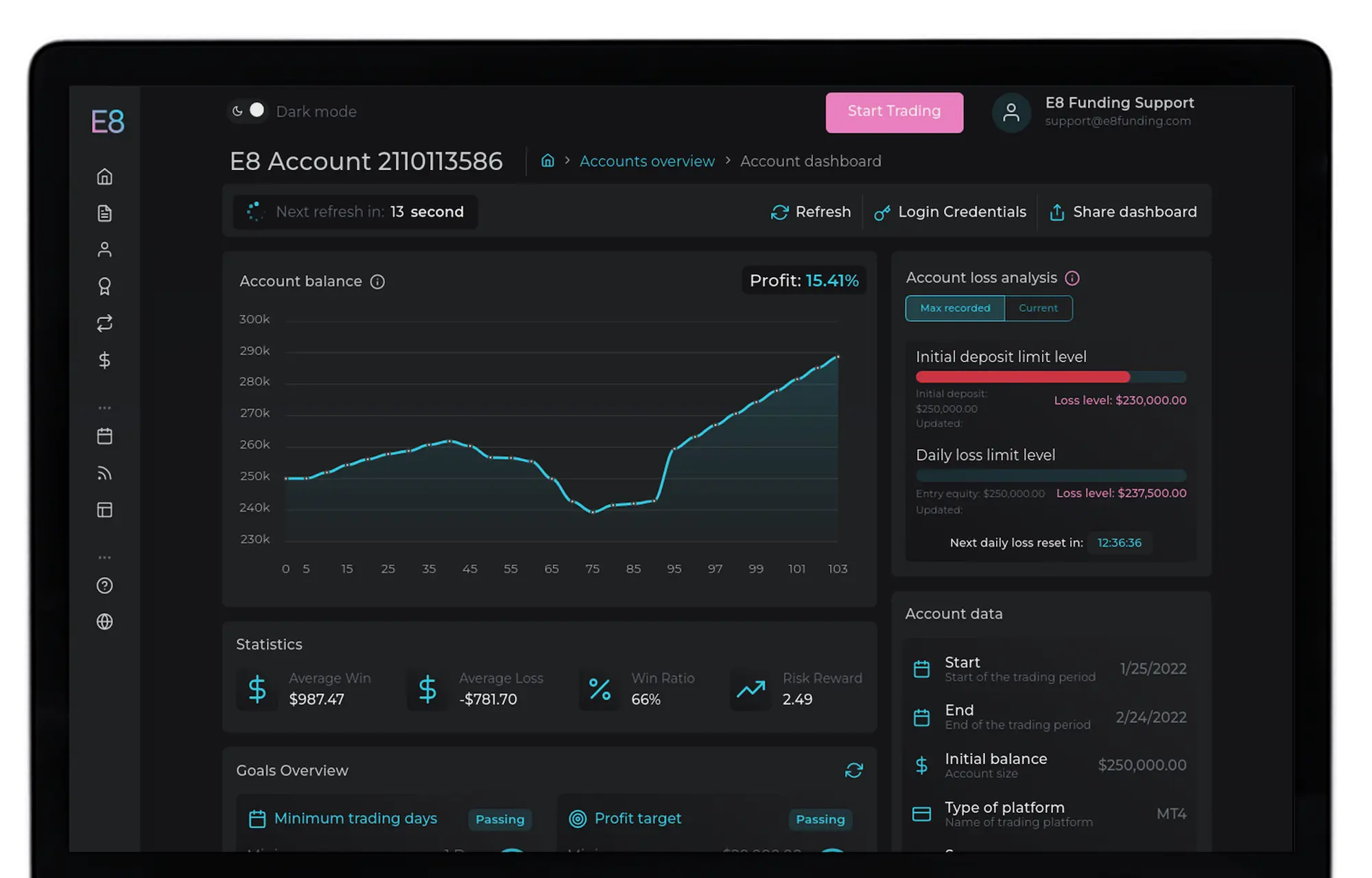The height and width of the screenshot is (878, 1372).
Task: Open Login Credentials
Action: pos(950,212)
